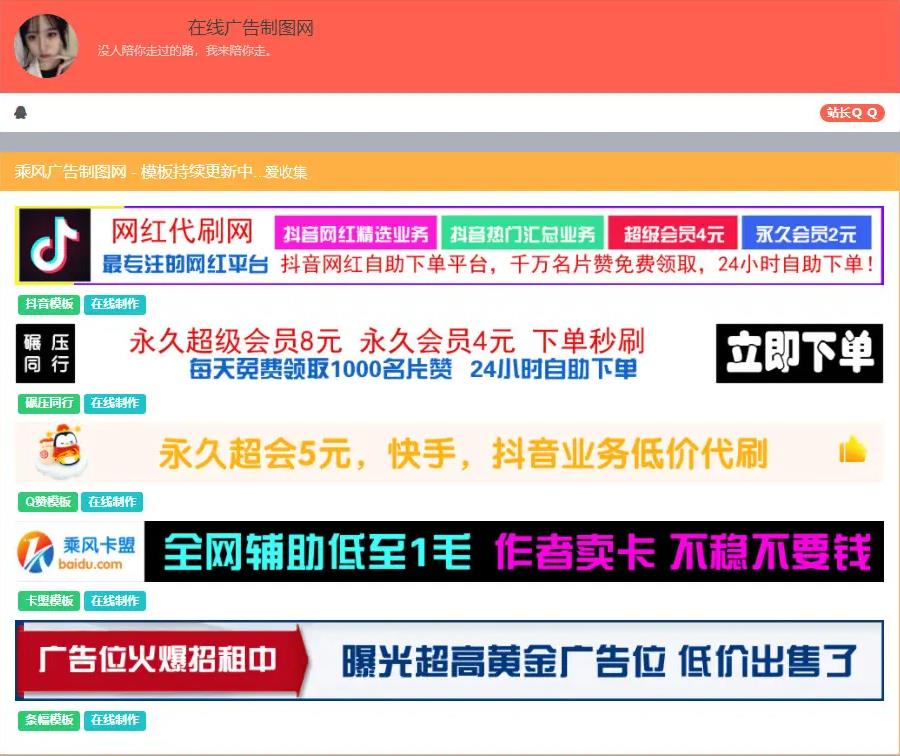The height and width of the screenshot is (756, 900).
Task: Open the 条幅模板 tag
Action: click(x=49, y=720)
